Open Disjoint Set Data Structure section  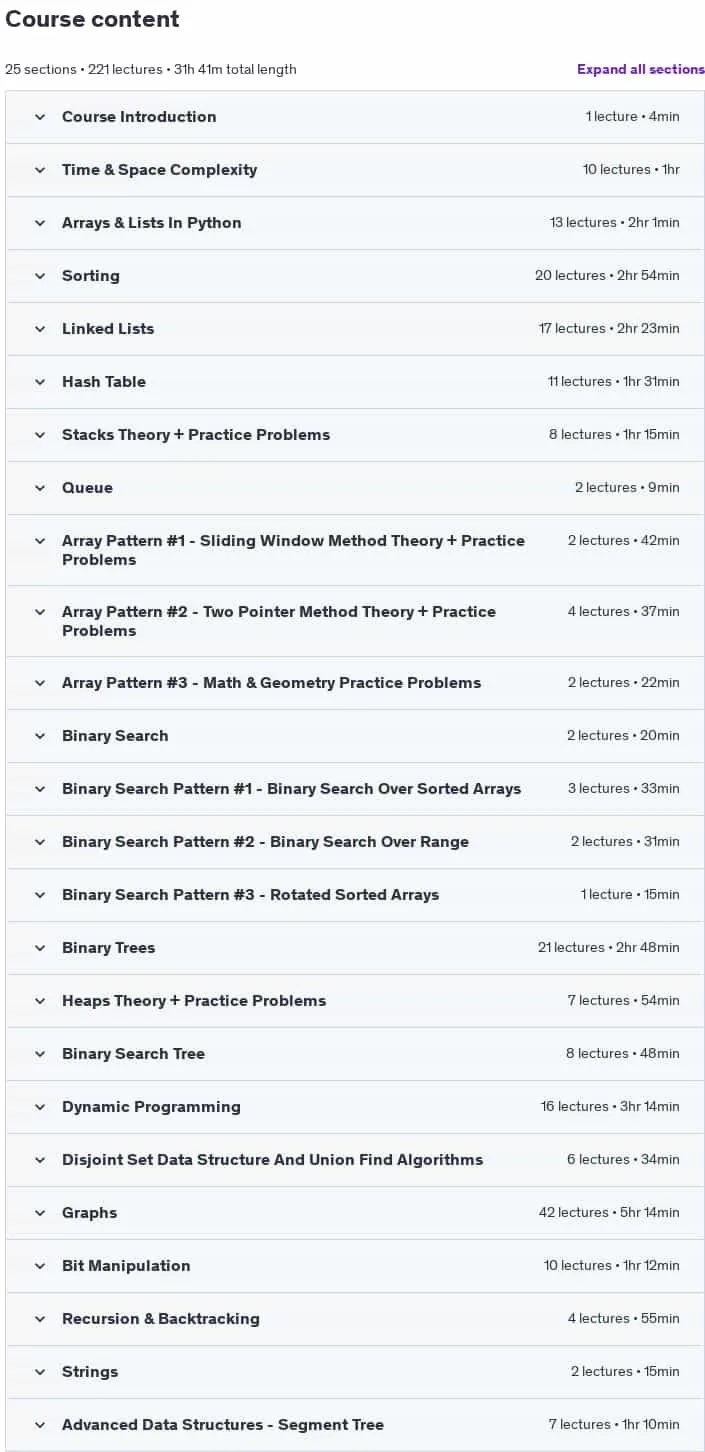(355, 1160)
